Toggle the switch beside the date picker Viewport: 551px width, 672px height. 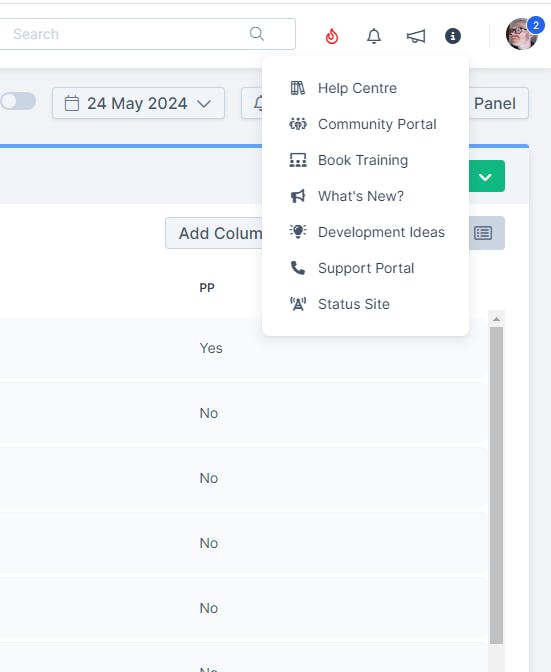18,102
